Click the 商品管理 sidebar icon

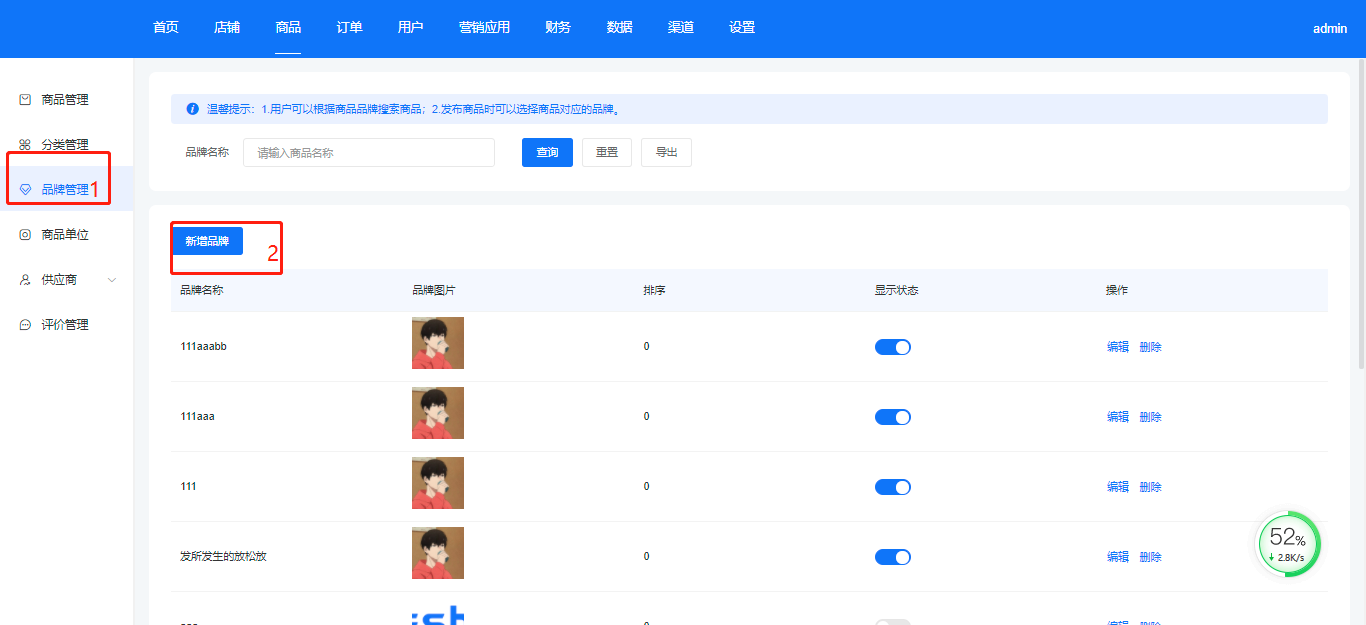(25, 100)
